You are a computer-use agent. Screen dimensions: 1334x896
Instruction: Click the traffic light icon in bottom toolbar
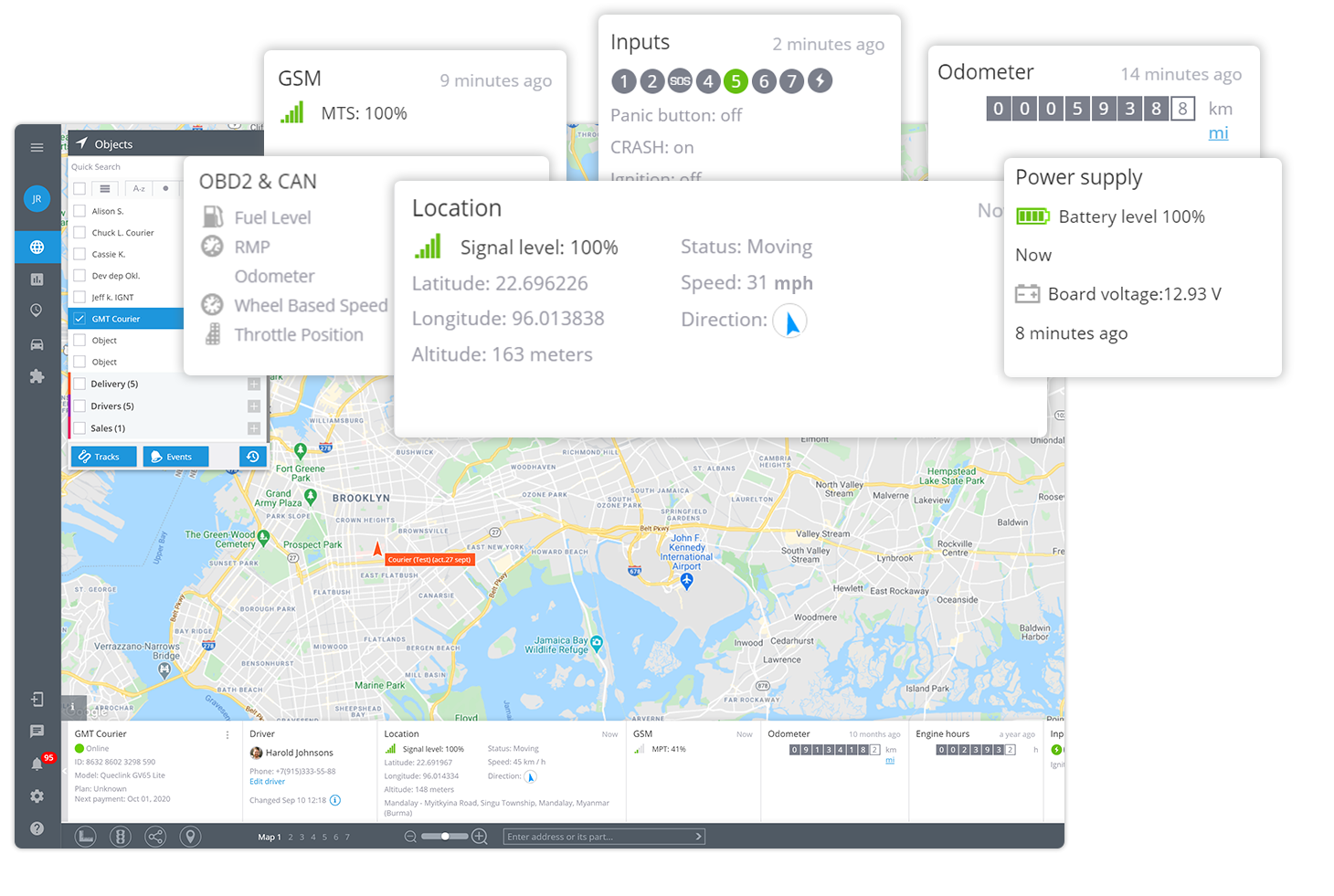click(120, 837)
